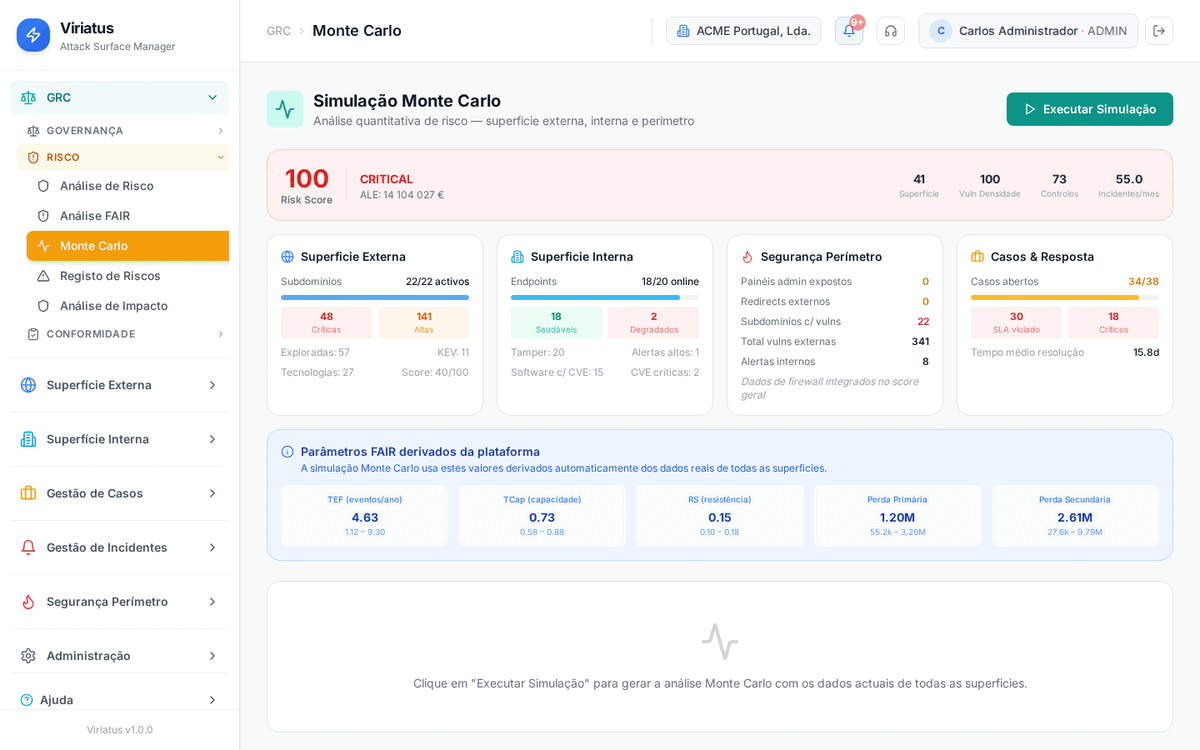Click the notifications bell icon
The width and height of the screenshot is (1200, 750).
849,31
